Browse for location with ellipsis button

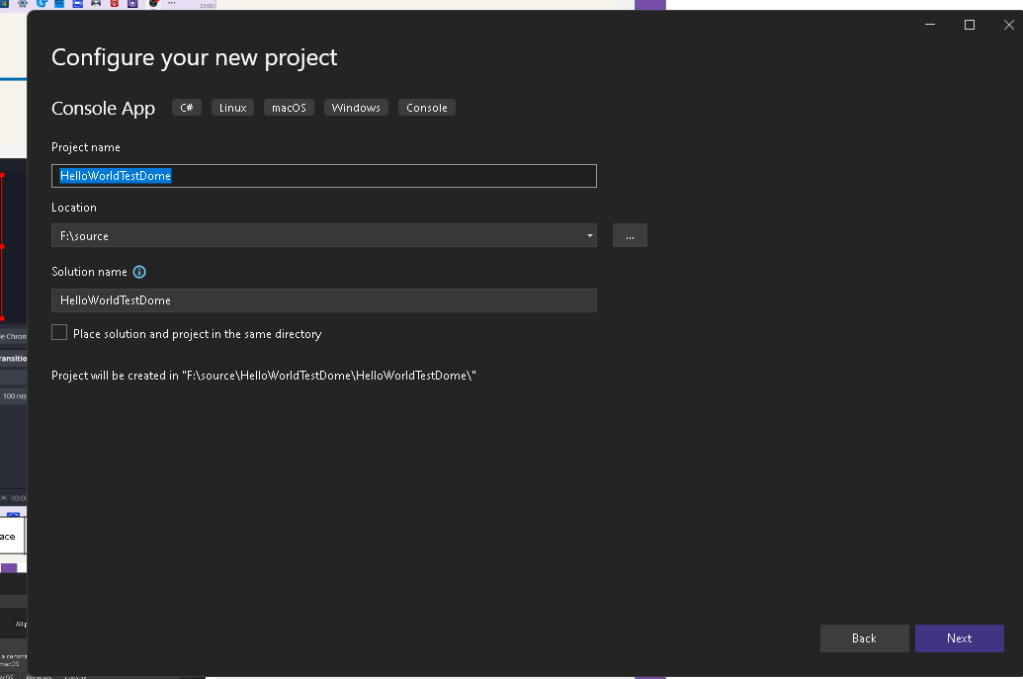point(630,235)
